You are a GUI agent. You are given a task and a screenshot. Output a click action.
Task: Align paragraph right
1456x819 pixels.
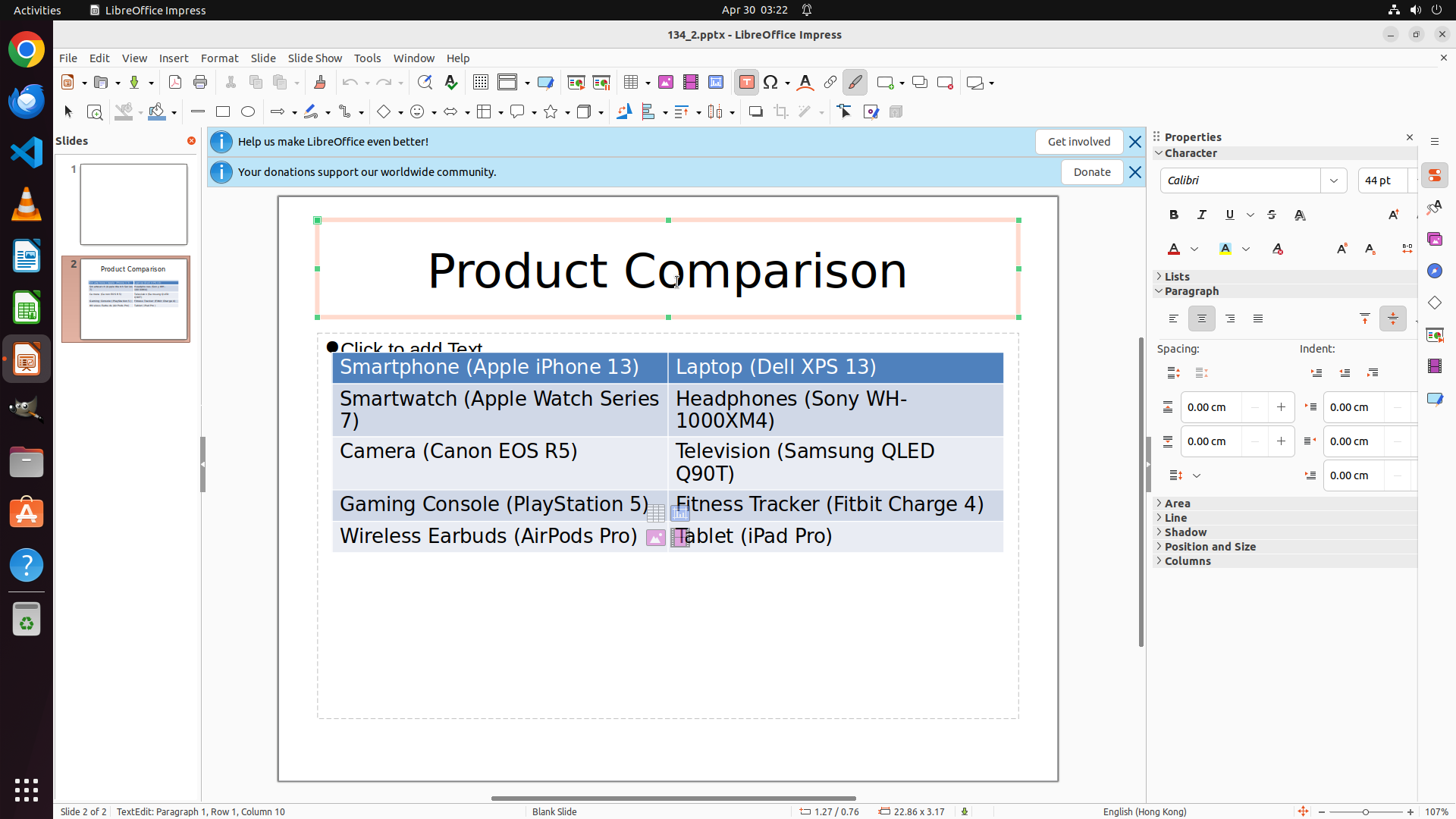pos(1230,319)
